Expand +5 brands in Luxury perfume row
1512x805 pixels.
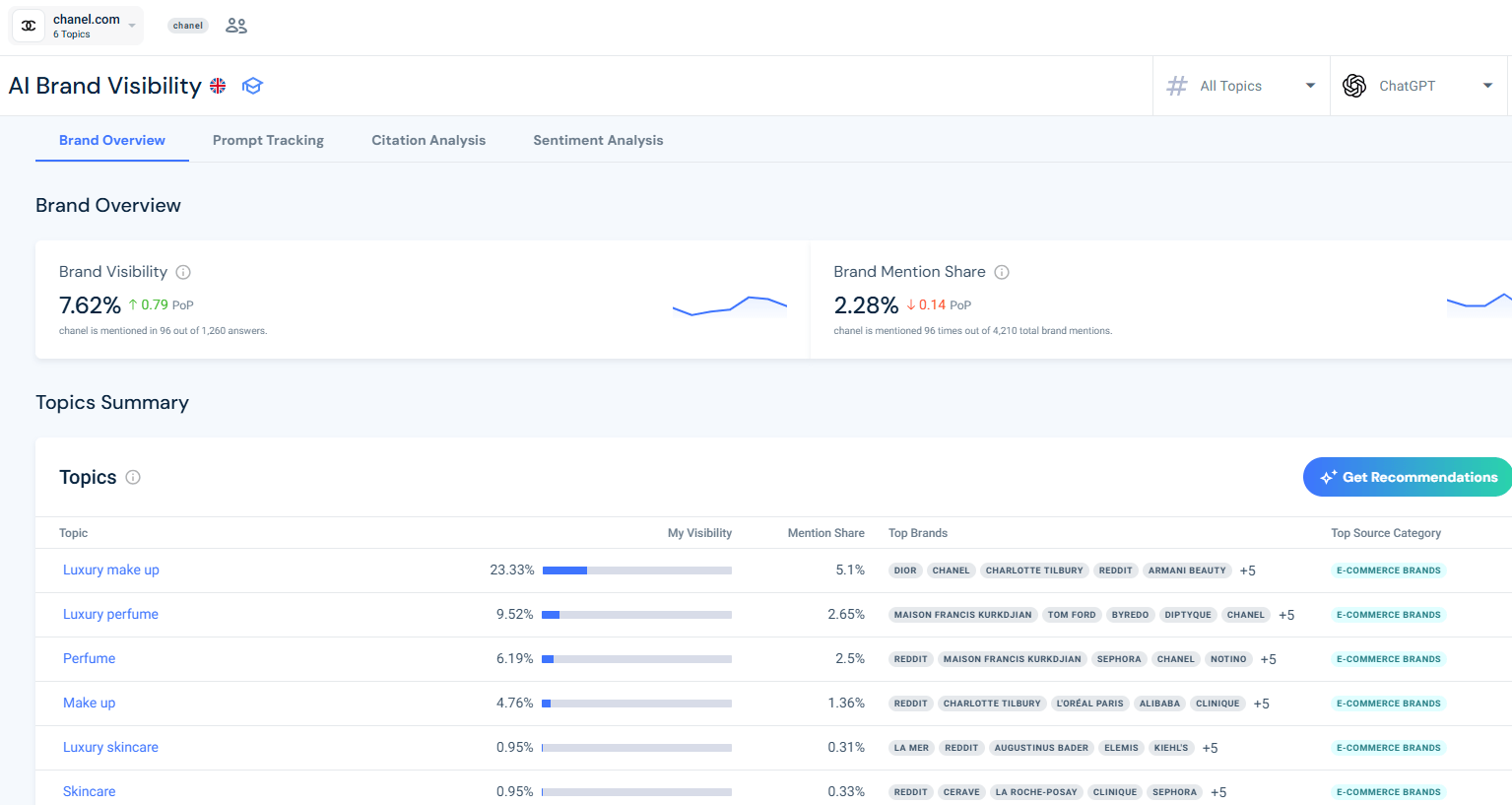coord(1286,615)
